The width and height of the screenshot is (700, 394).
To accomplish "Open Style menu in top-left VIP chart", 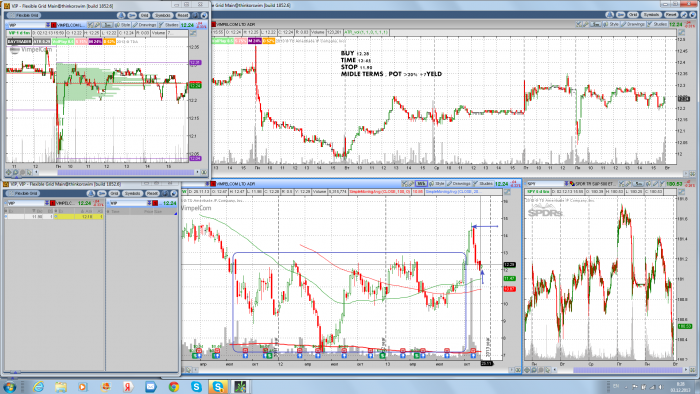I will (122, 25).
